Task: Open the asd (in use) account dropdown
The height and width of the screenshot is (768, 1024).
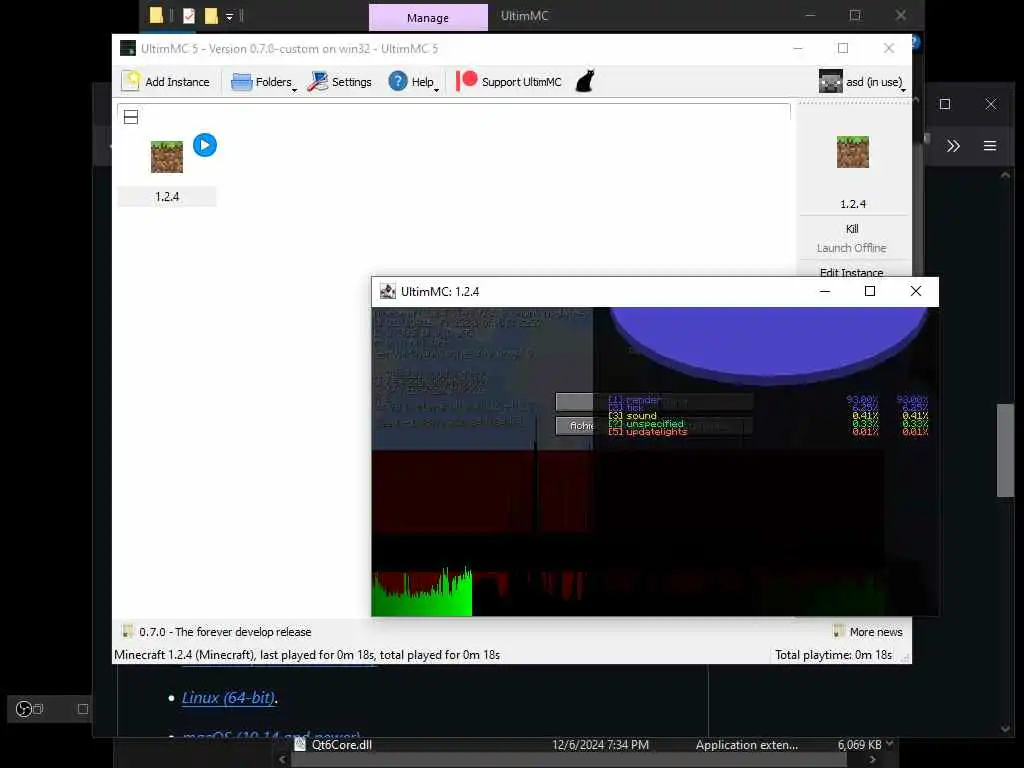Action: coord(862,82)
